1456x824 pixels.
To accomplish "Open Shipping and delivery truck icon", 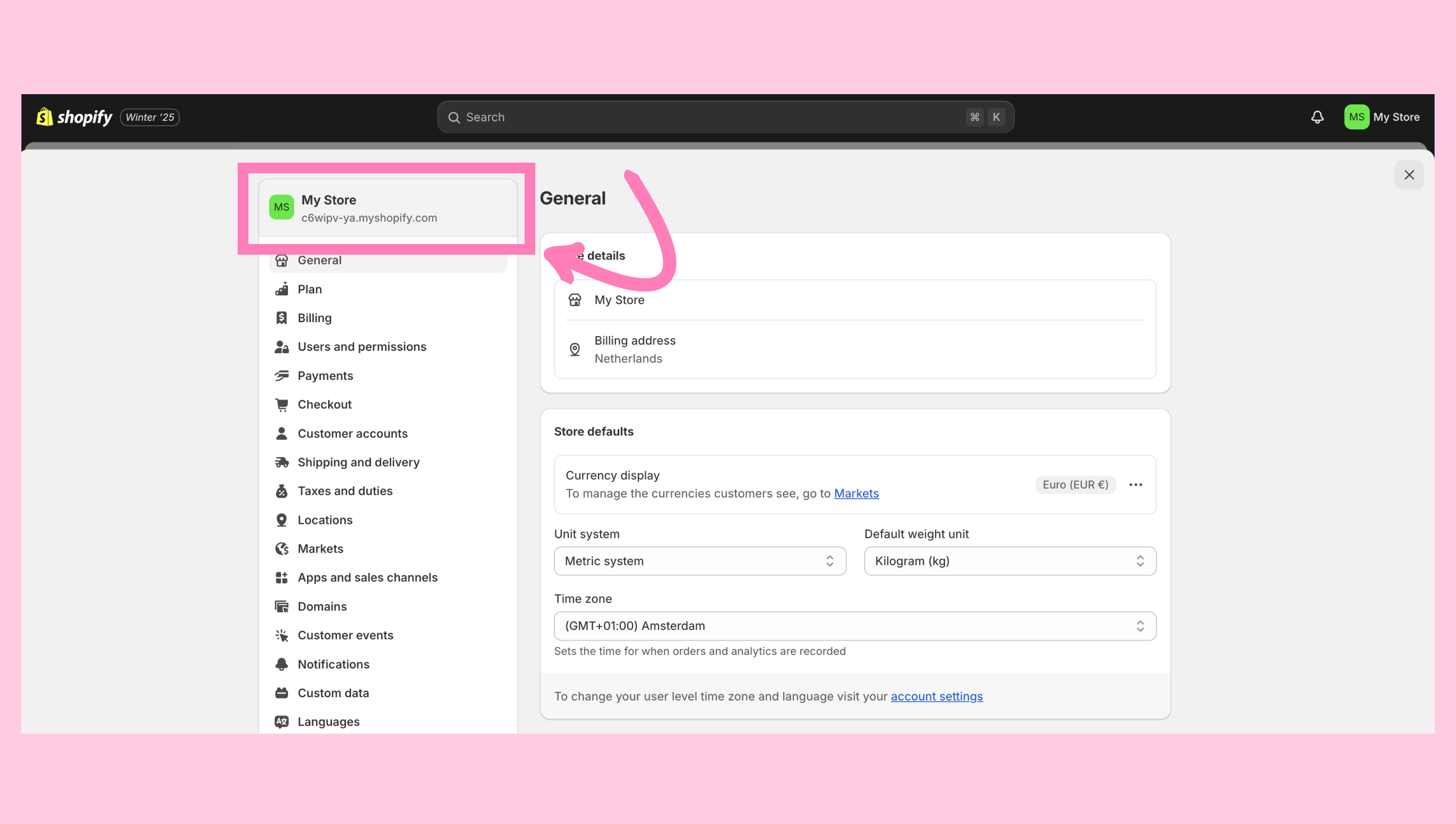I will (x=282, y=462).
